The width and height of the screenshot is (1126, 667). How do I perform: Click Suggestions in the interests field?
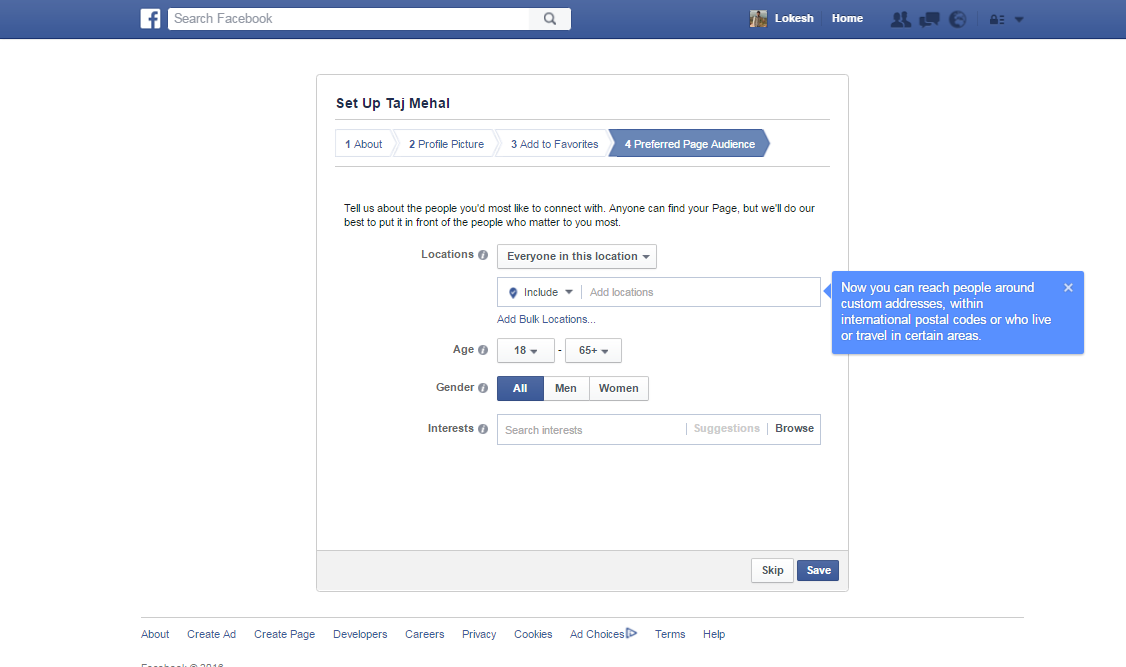(726, 428)
